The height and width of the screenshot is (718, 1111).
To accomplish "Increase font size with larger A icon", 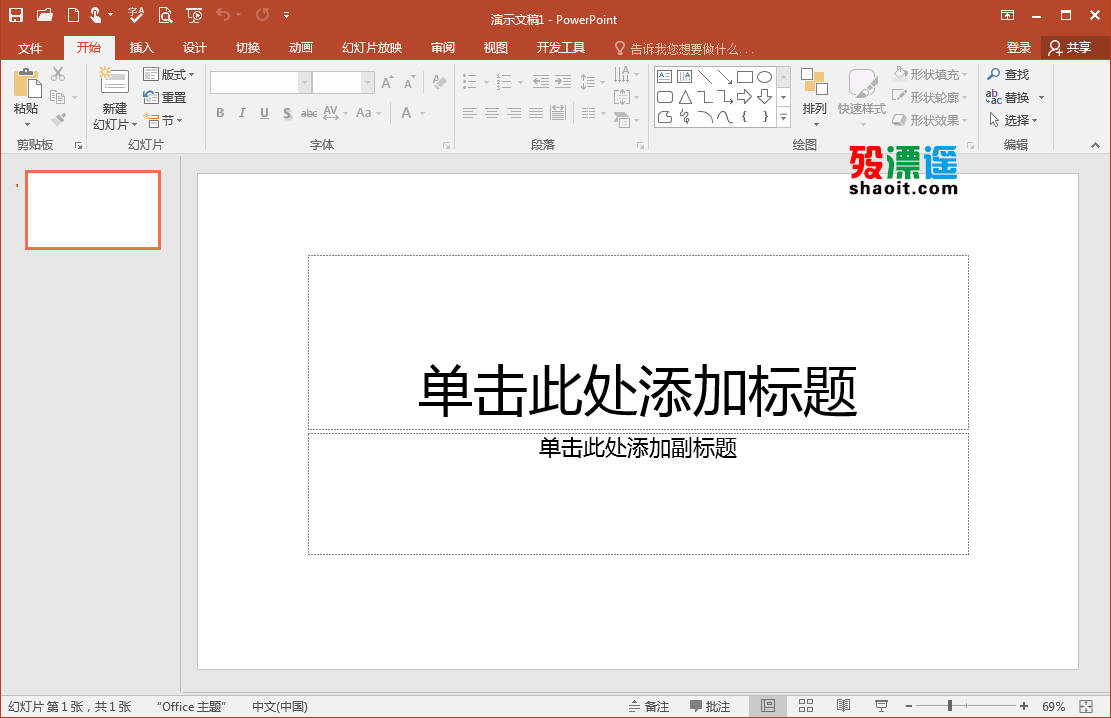I will coord(387,82).
